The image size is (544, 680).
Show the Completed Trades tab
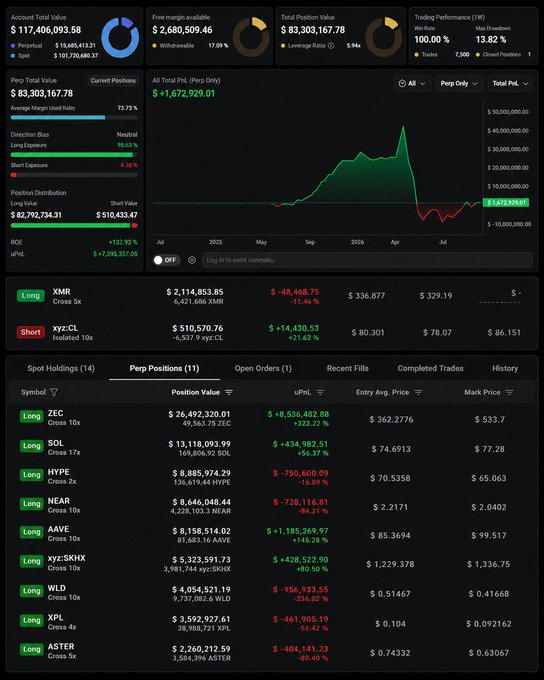[x=430, y=368]
